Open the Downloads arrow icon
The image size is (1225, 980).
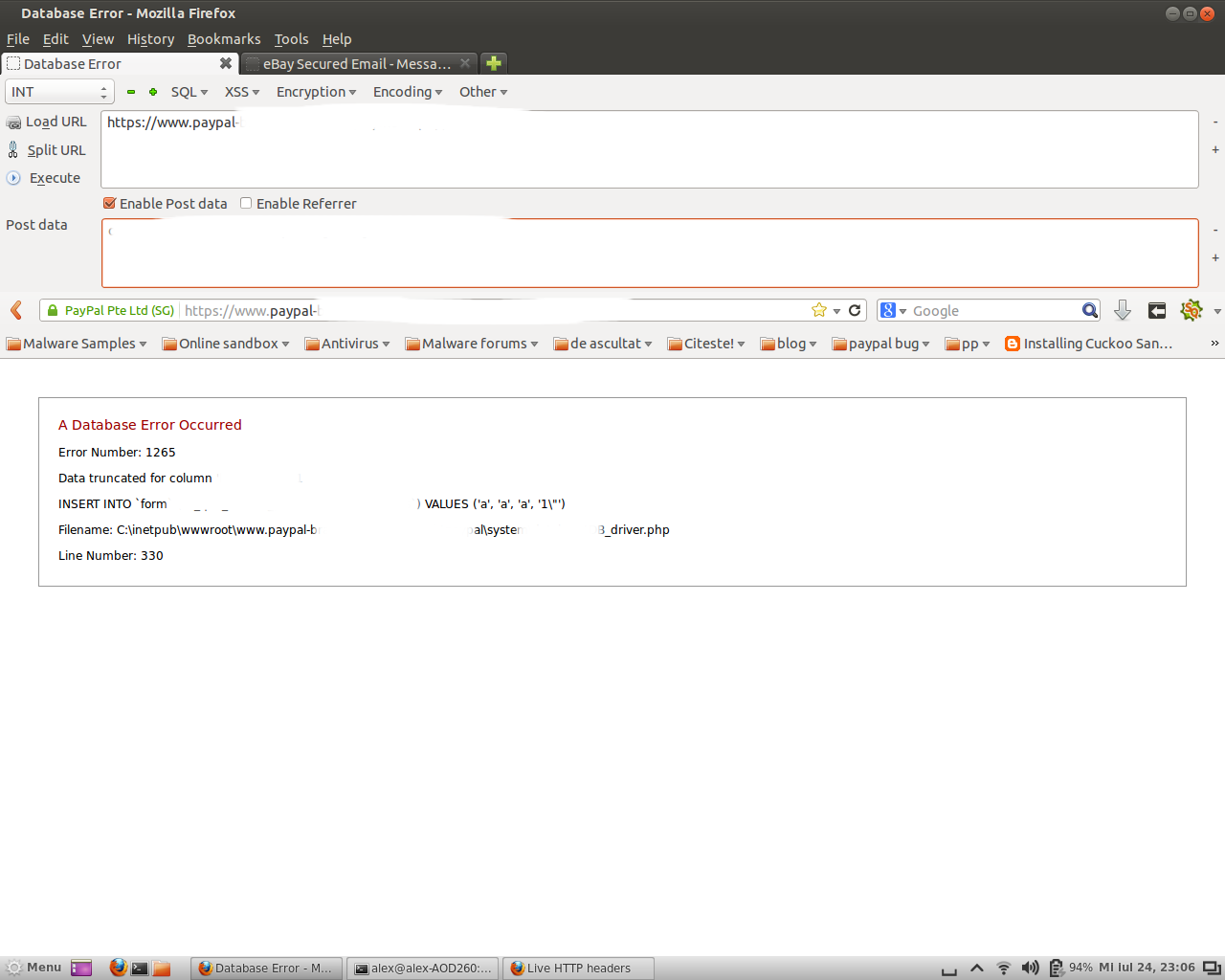[x=1123, y=310]
